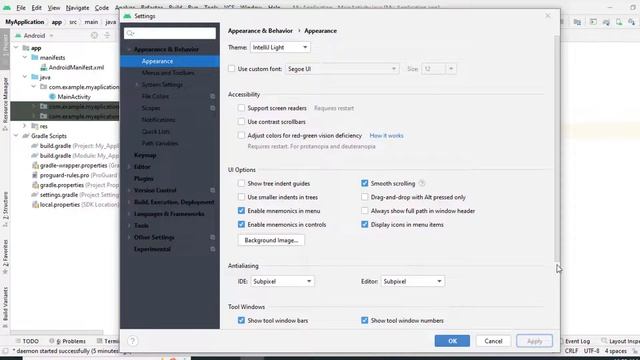Click the locate-file target icon in Project panel
This screenshot has width=640, height=360.
[94, 36]
